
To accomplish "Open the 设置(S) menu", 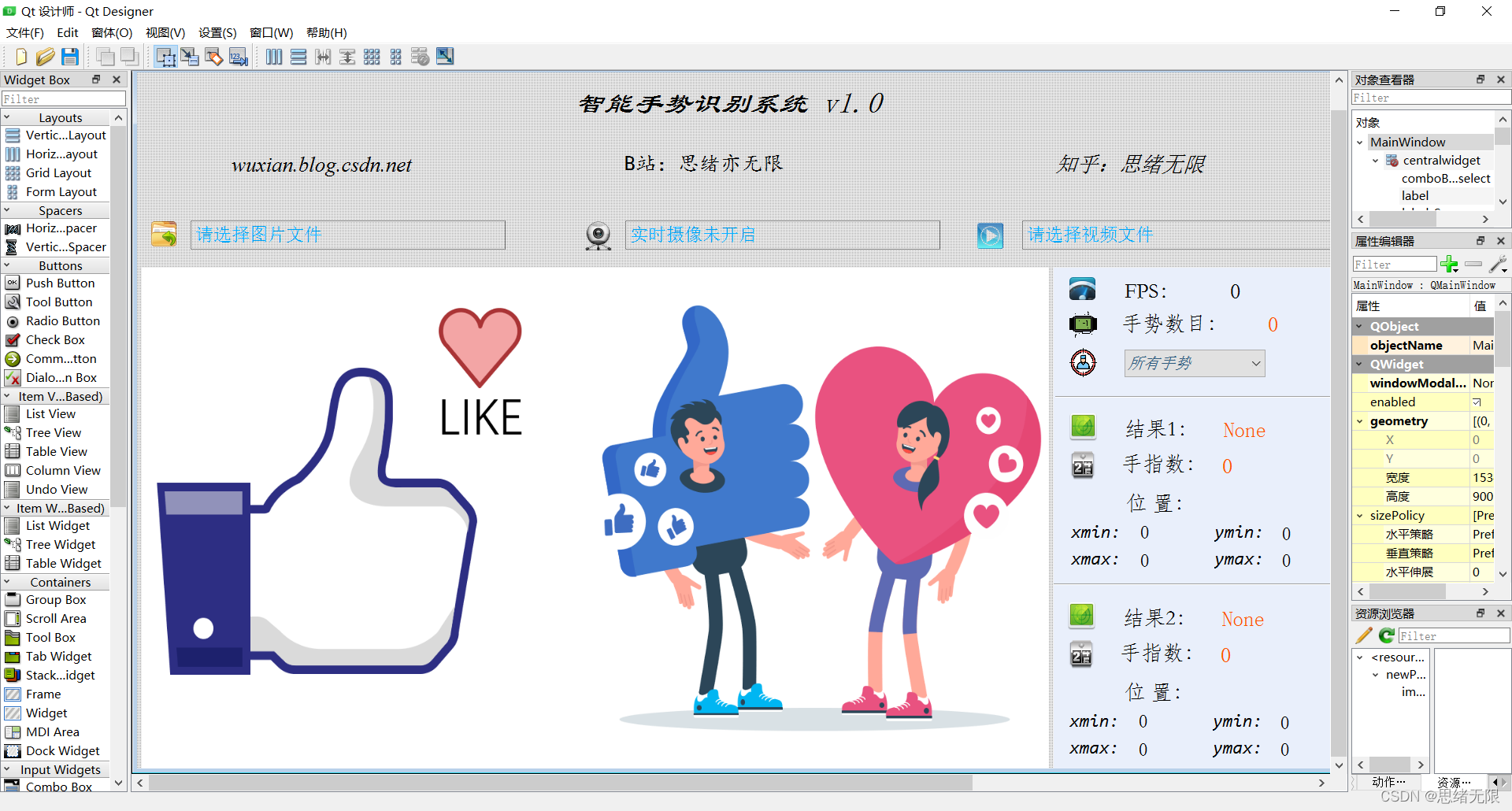I will click(x=217, y=32).
